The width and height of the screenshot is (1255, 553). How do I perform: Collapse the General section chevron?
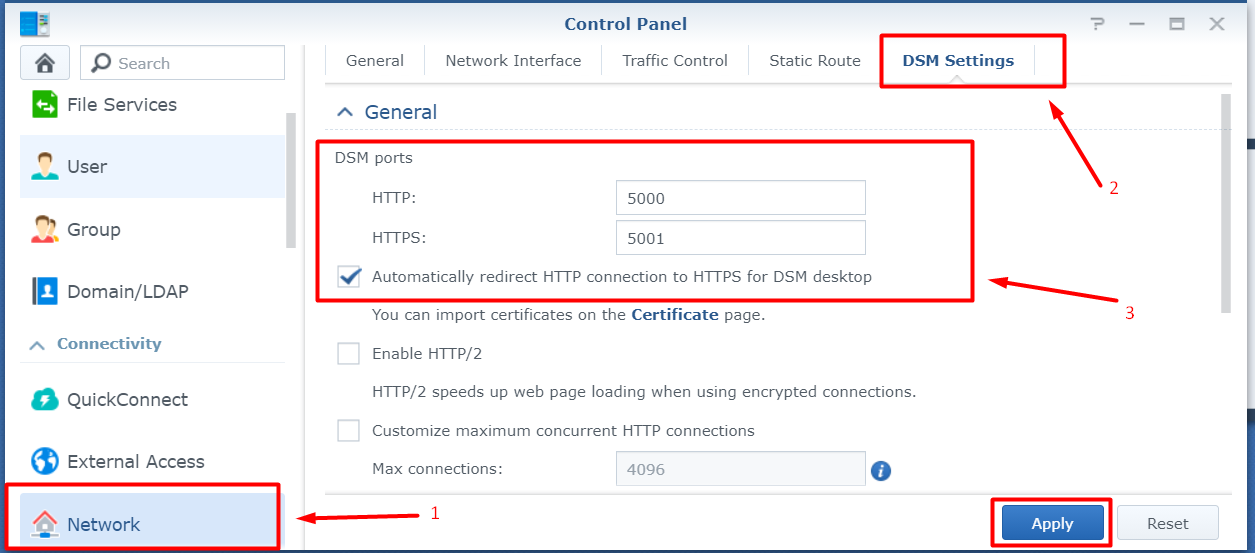pos(345,112)
